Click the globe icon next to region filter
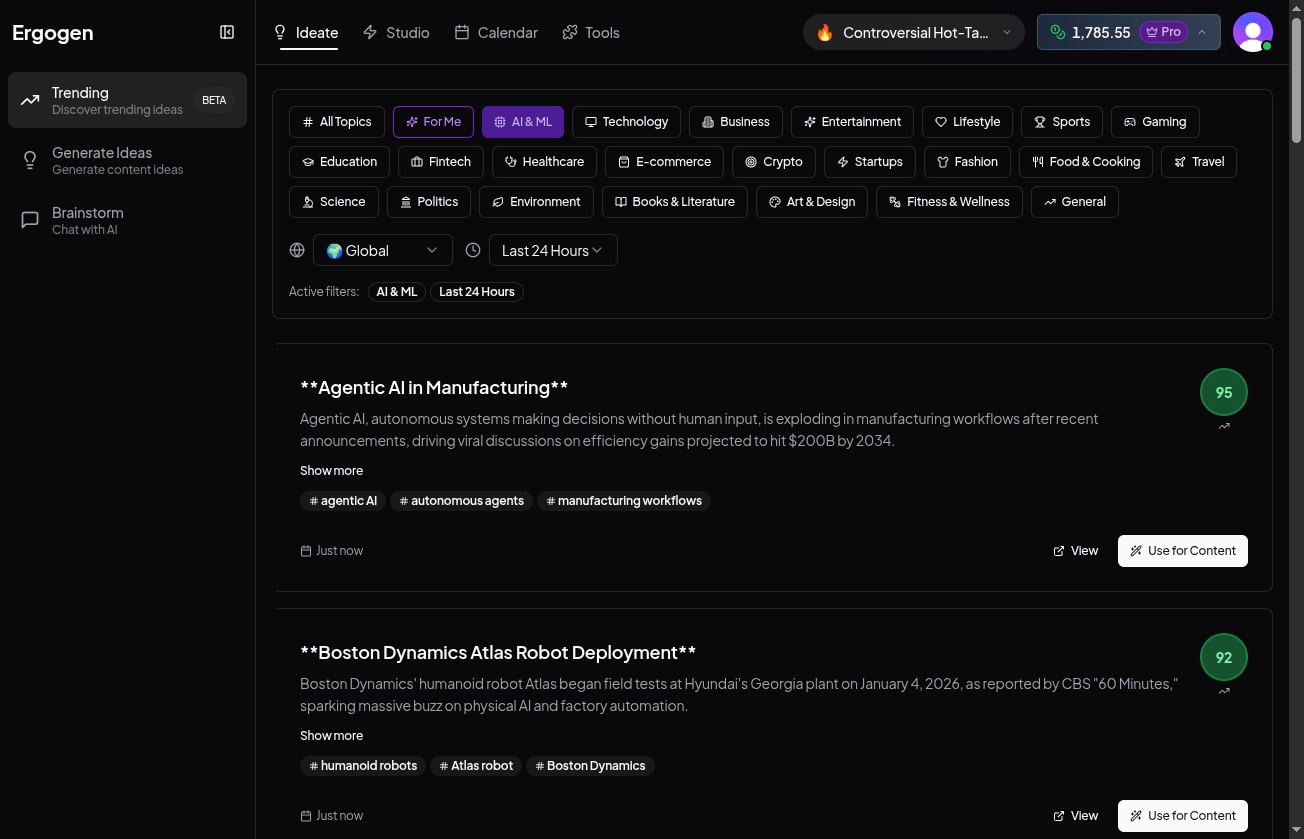Screen dimensions: 1304x839 click(297, 250)
